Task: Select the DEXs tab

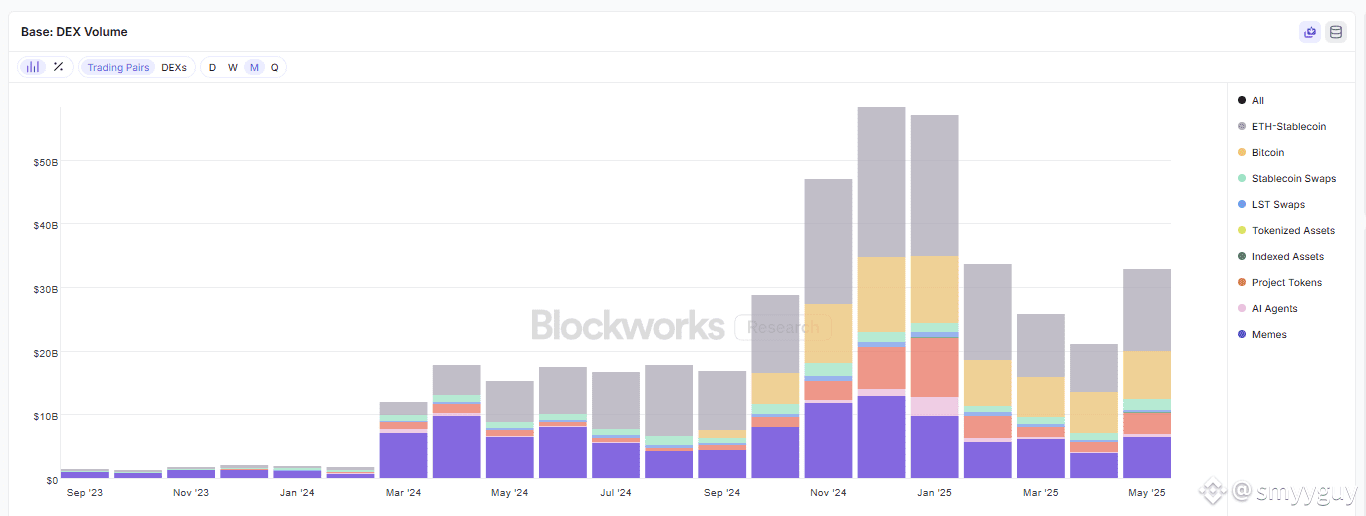Action: coord(174,68)
